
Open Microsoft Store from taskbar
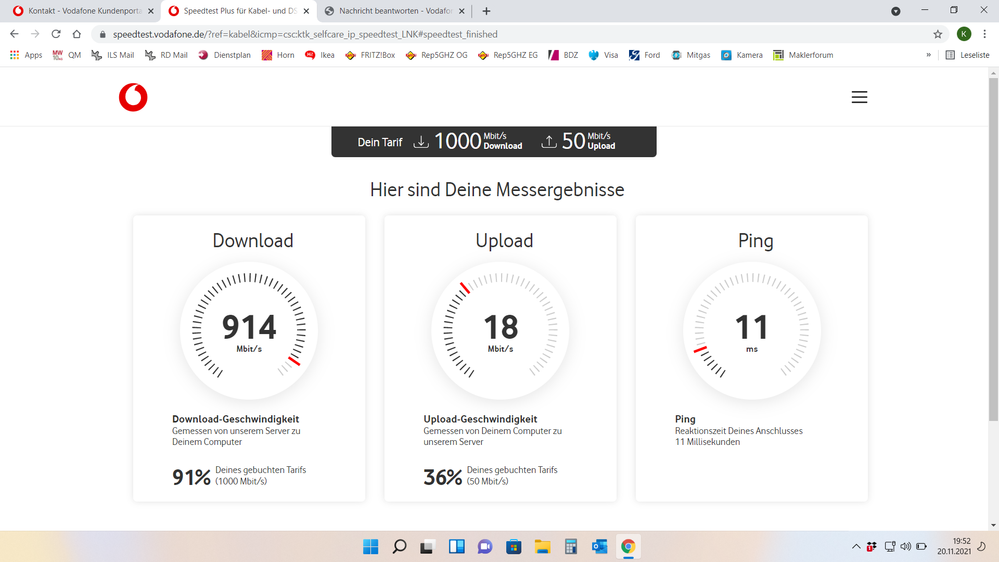click(x=514, y=547)
